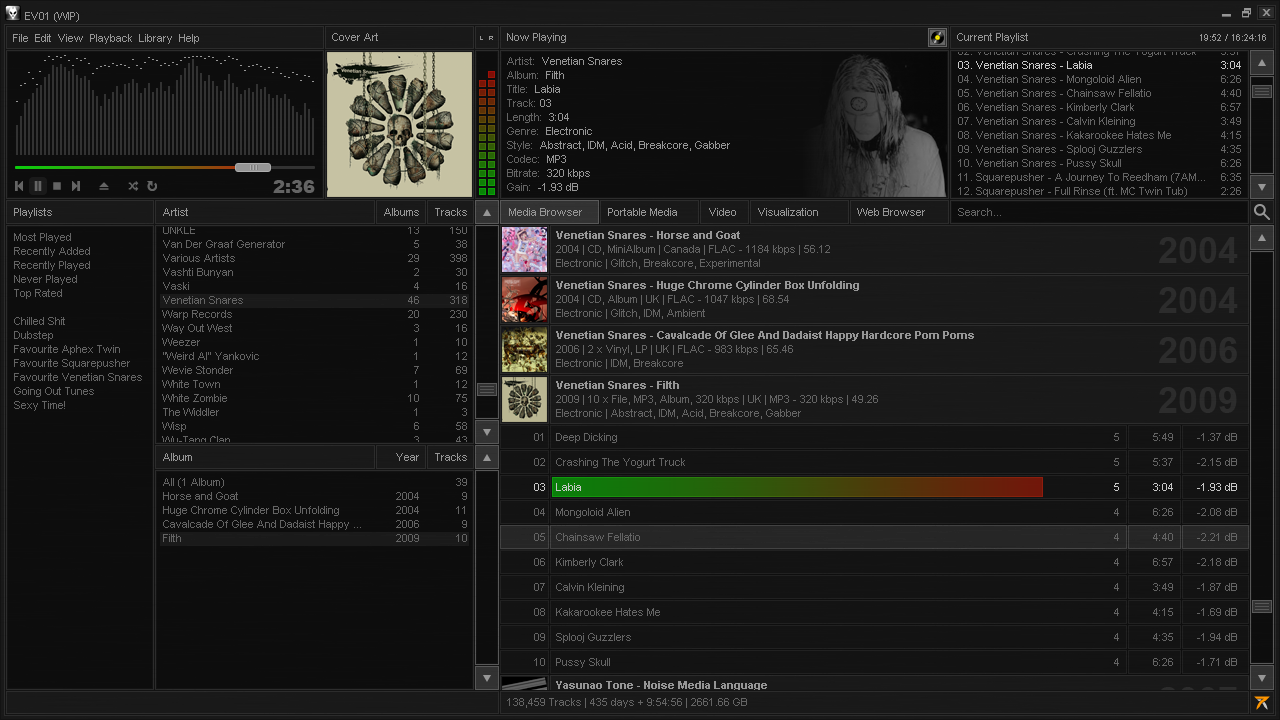Open the Edit menu

43,38
